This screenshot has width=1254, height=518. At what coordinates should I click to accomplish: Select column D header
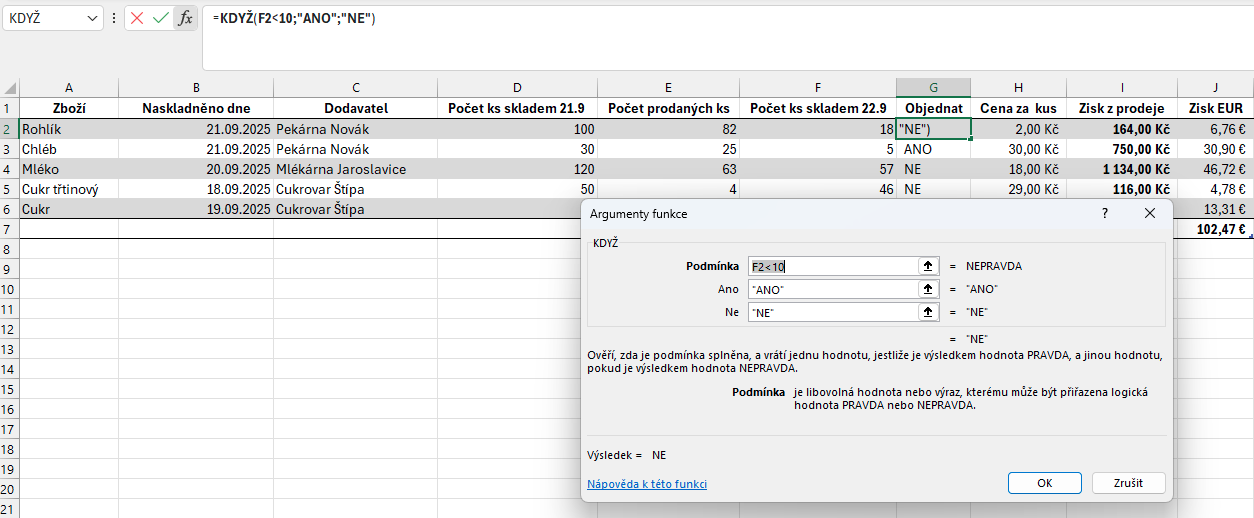(518, 88)
